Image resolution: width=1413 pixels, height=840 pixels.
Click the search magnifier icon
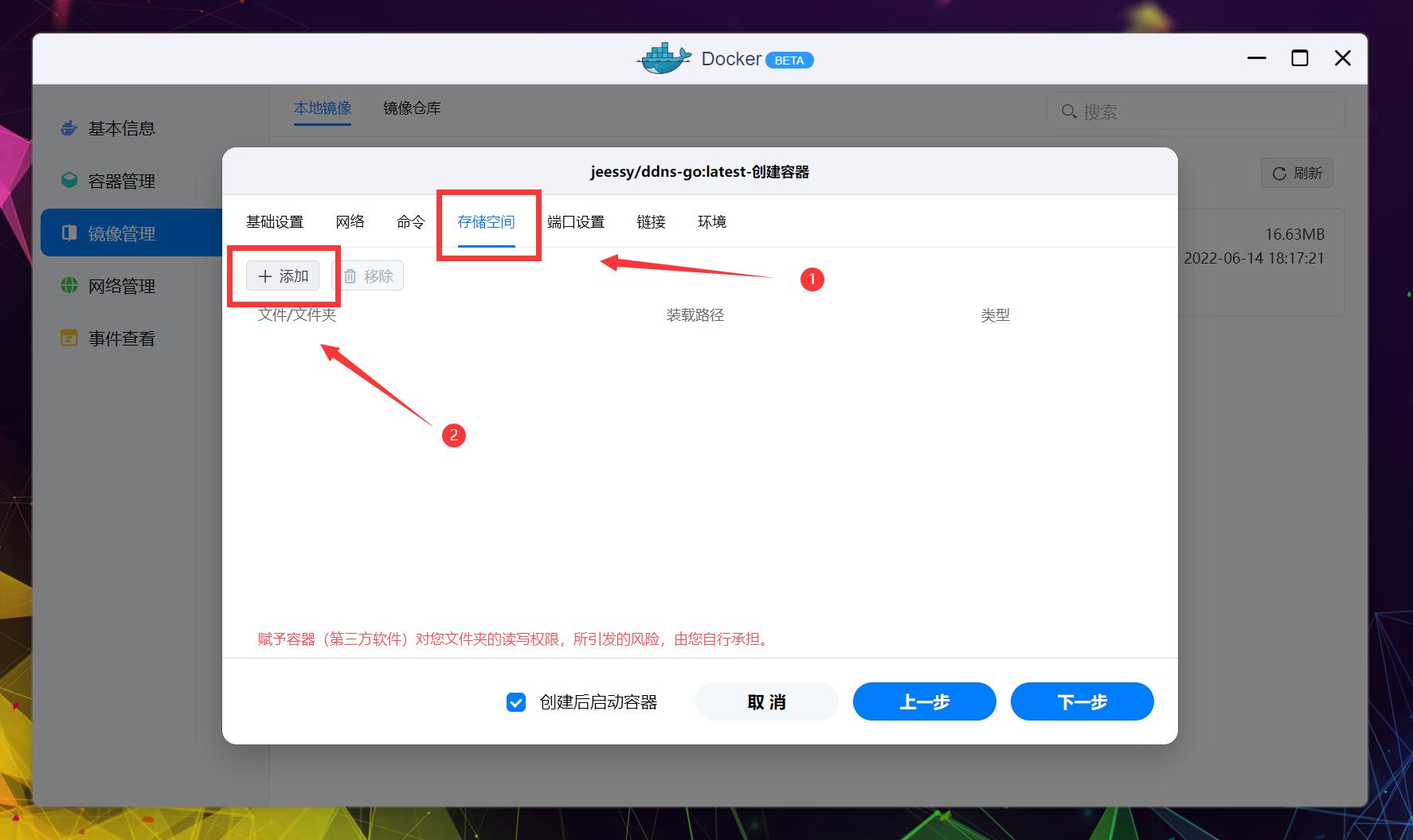[x=1068, y=111]
